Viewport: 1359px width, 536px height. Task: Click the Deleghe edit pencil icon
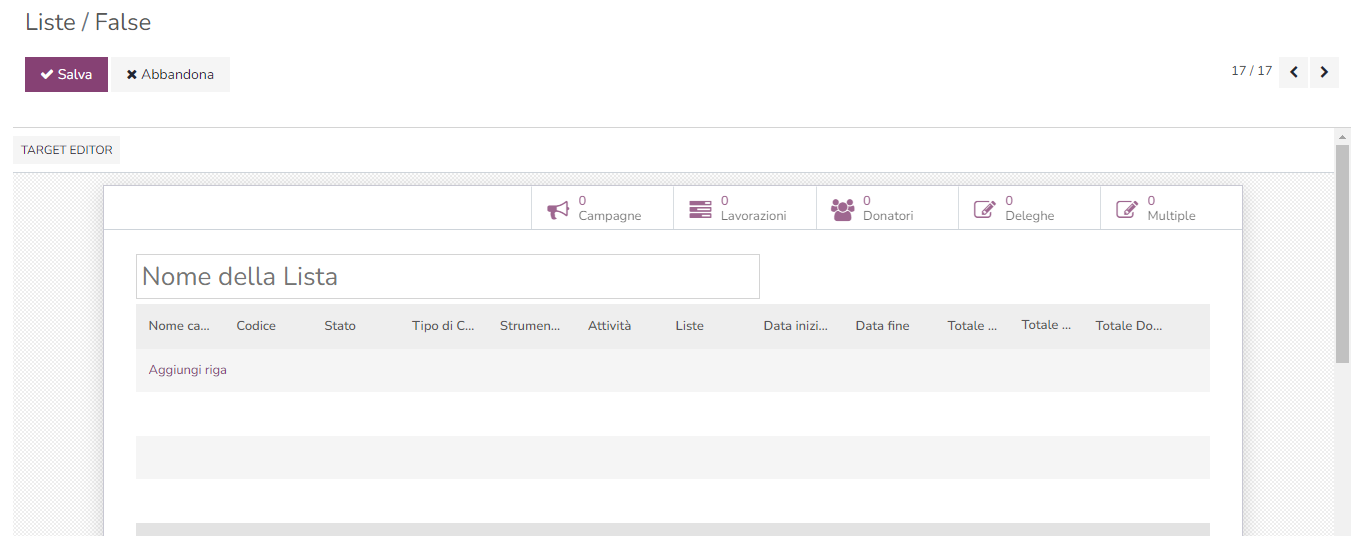point(985,209)
